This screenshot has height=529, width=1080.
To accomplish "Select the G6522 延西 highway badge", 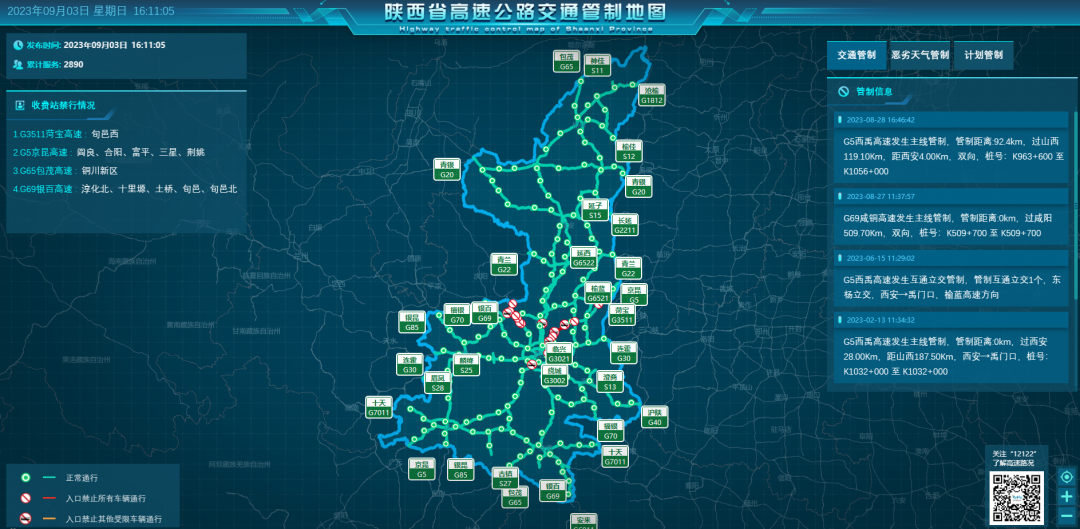I will tap(584, 258).
